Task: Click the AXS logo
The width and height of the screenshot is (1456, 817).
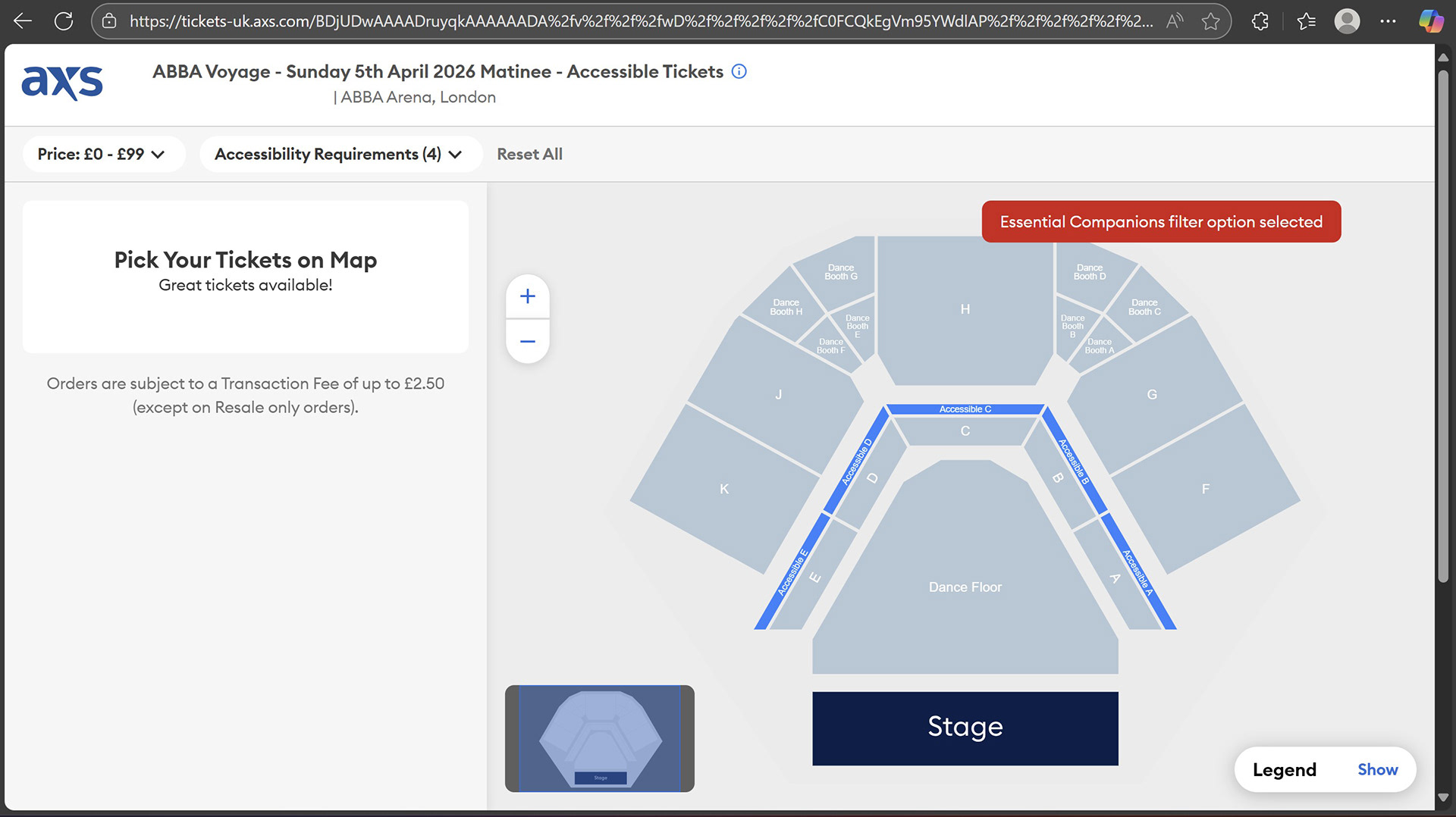Action: click(x=62, y=83)
